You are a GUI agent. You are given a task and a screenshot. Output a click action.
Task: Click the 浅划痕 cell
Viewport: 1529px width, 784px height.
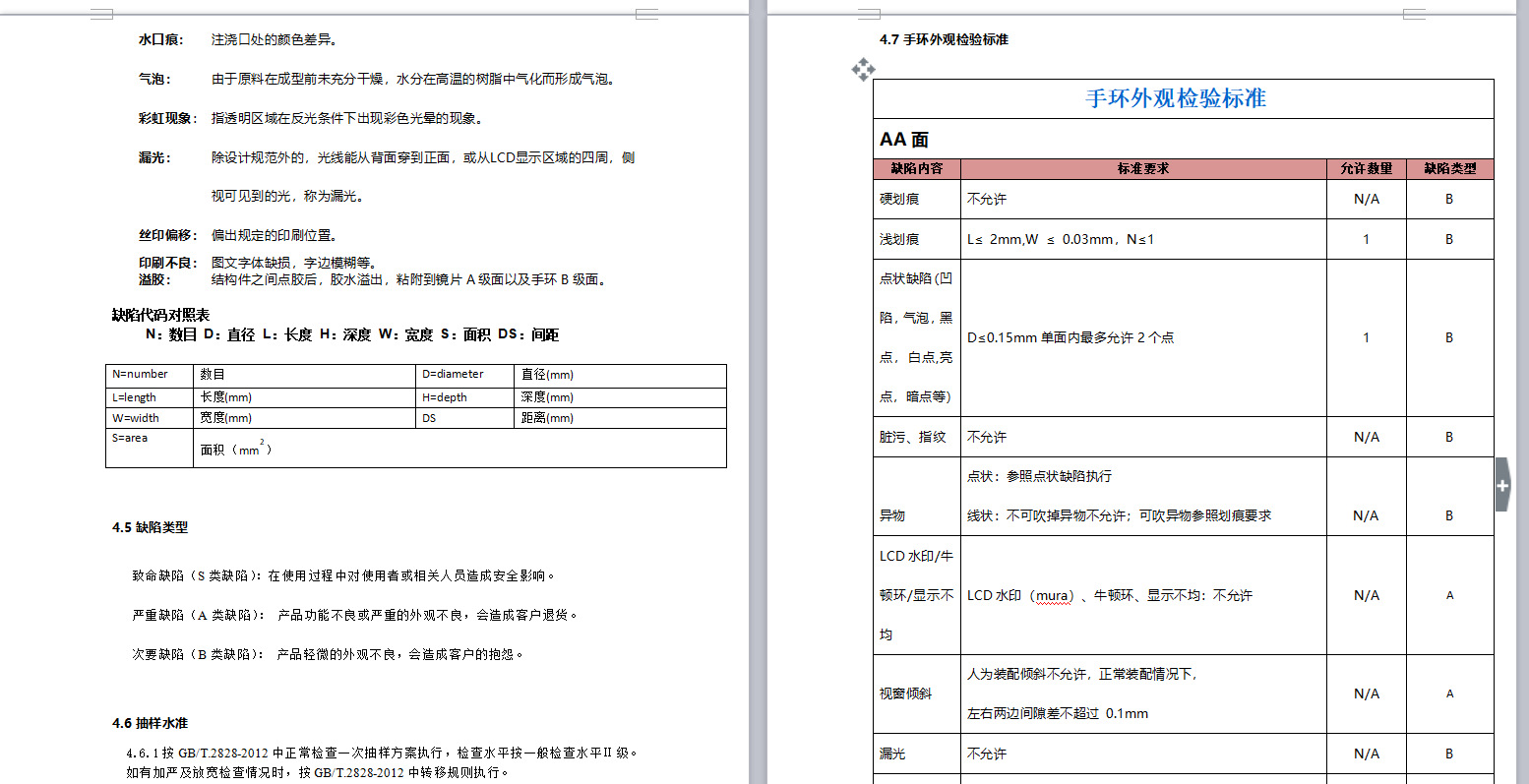(x=917, y=239)
